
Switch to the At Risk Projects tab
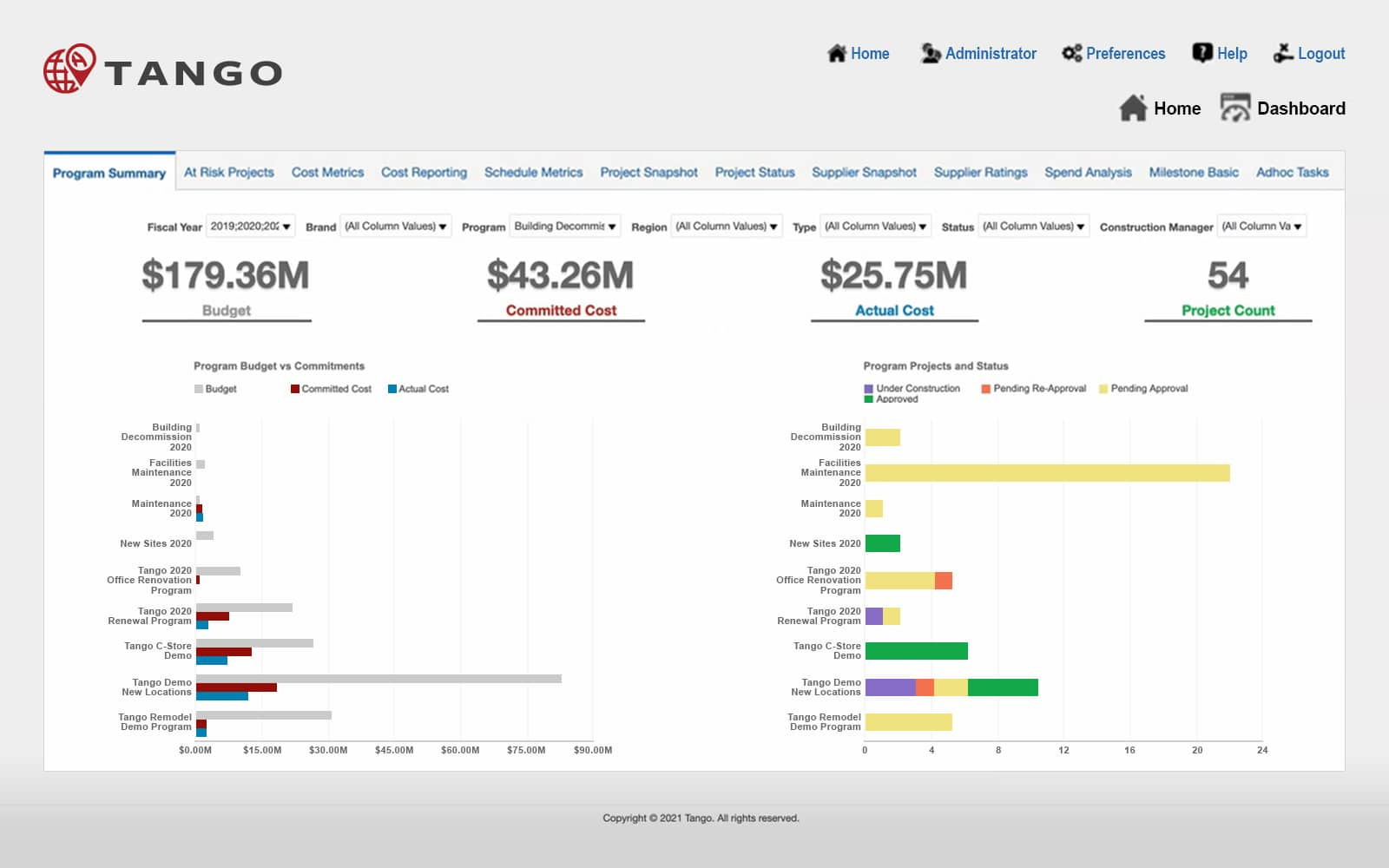[228, 173]
